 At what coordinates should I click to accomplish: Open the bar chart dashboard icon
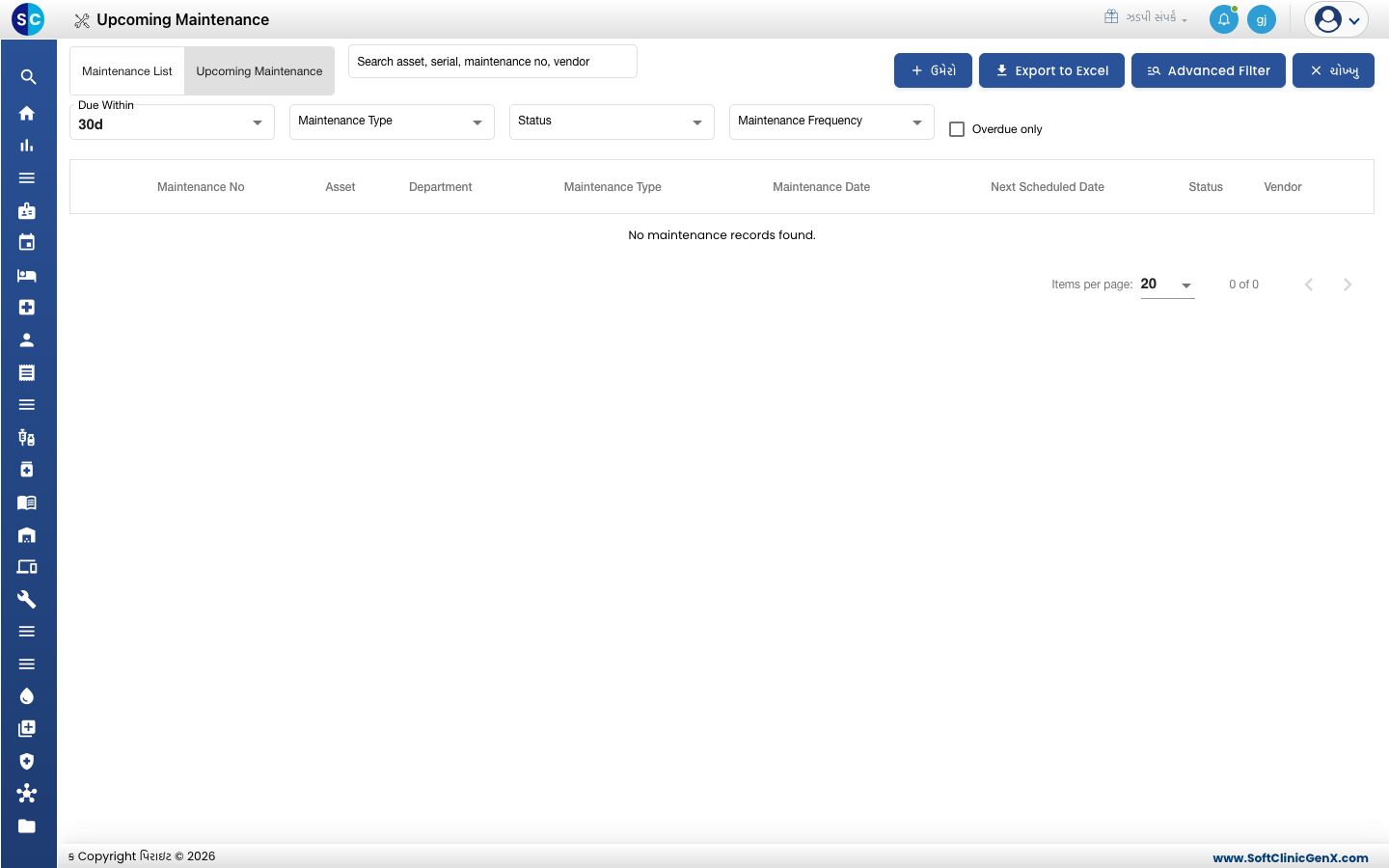(x=27, y=146)
